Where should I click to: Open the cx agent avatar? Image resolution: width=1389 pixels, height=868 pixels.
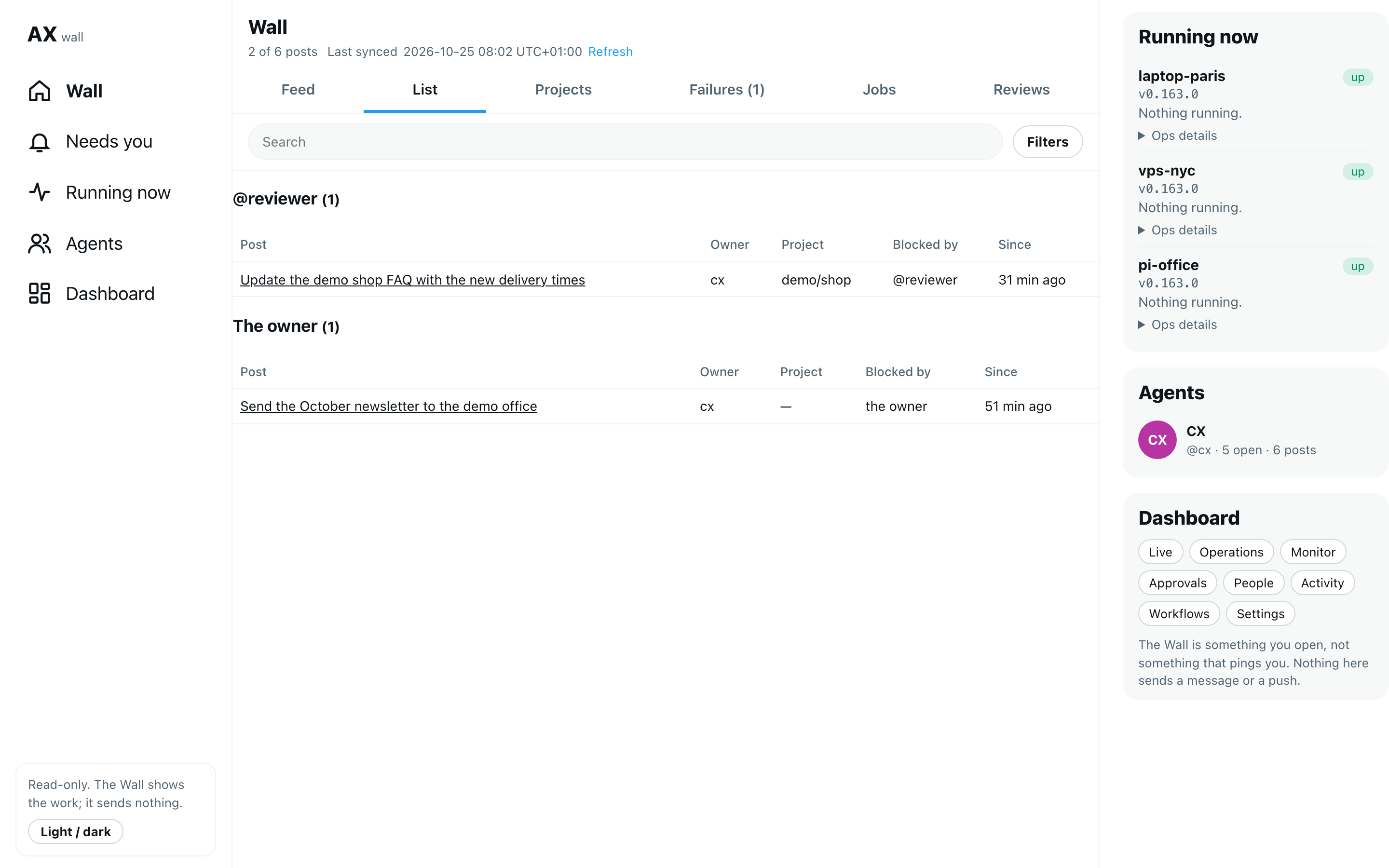click(1157, 440)
